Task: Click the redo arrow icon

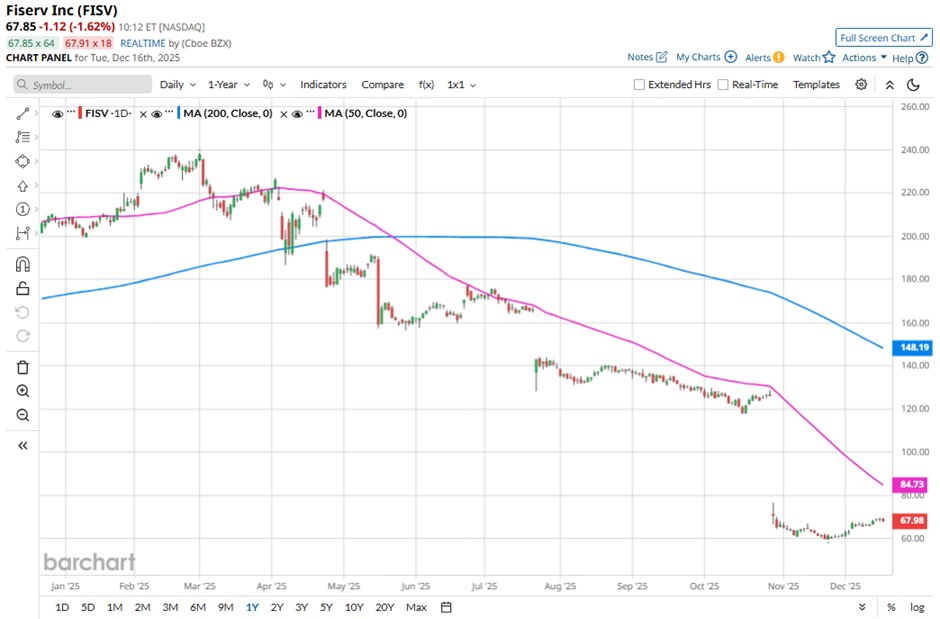Action: (22, 336)
